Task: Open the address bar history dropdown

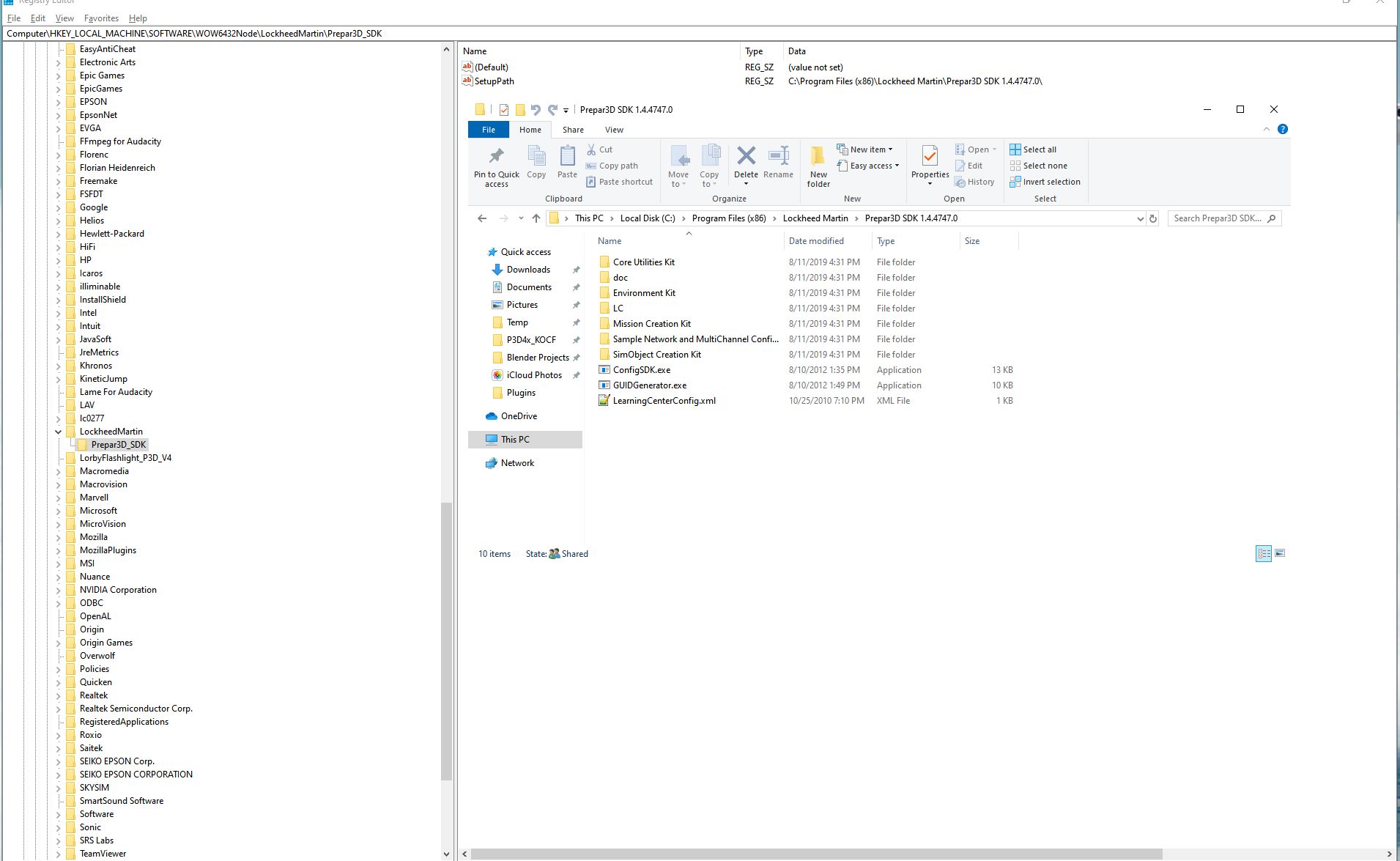Action: click(x=1140, y=218)
